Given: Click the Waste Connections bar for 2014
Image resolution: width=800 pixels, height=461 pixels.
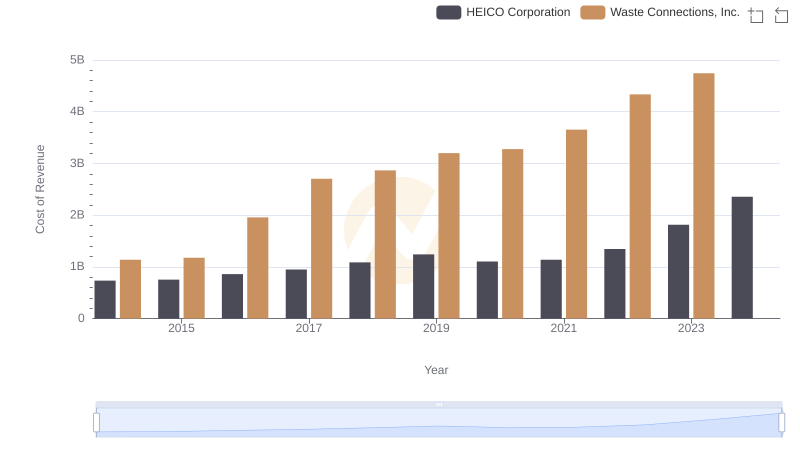Looking at the screenshot, I should (x=130, y=289).
